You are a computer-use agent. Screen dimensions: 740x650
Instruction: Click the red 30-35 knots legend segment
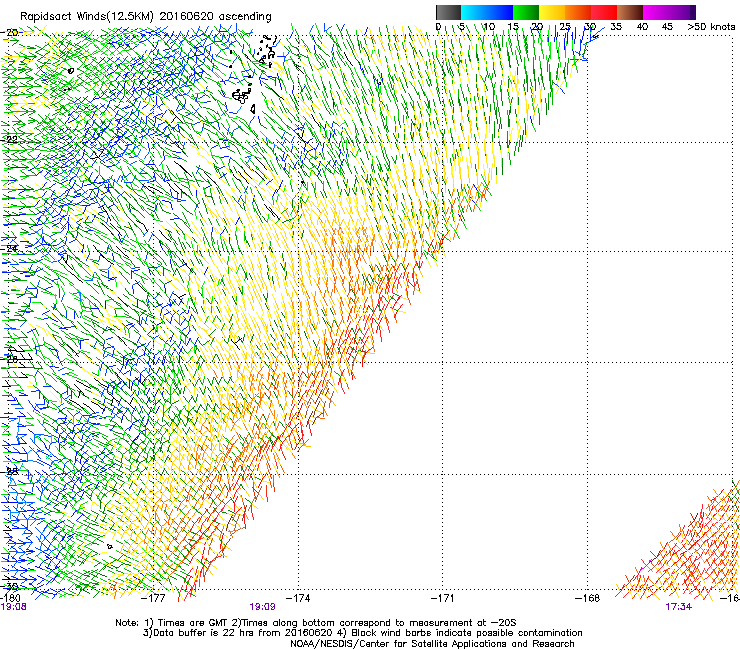click(x=604, y=12)
